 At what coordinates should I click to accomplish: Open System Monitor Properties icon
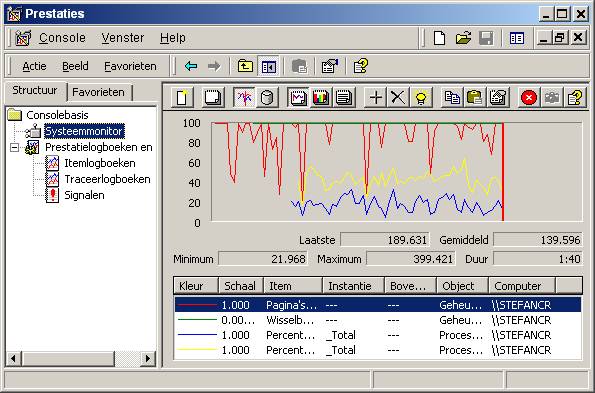click(x=498, y=98)
